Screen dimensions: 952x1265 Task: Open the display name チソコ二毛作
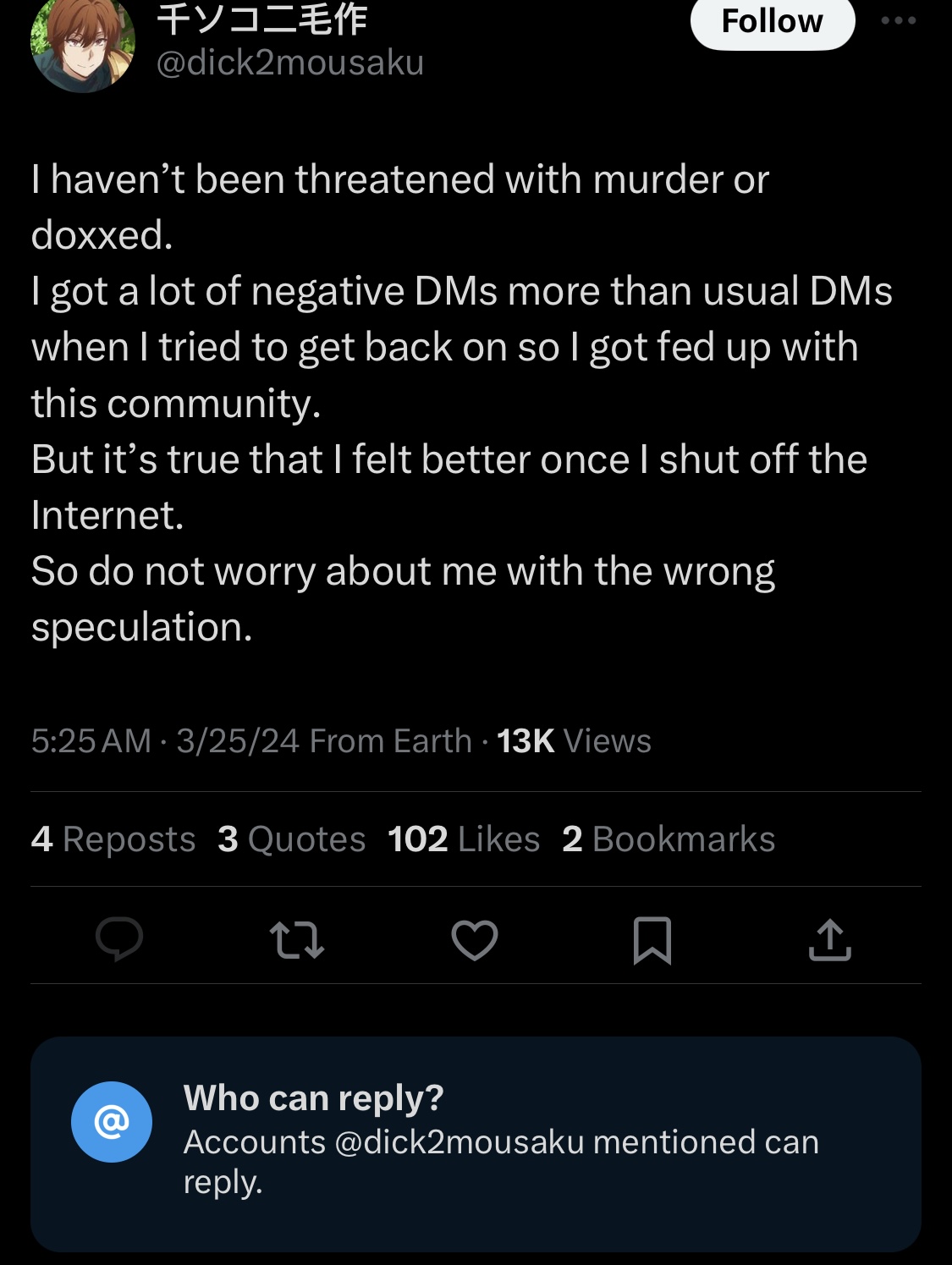click(262, 19)
